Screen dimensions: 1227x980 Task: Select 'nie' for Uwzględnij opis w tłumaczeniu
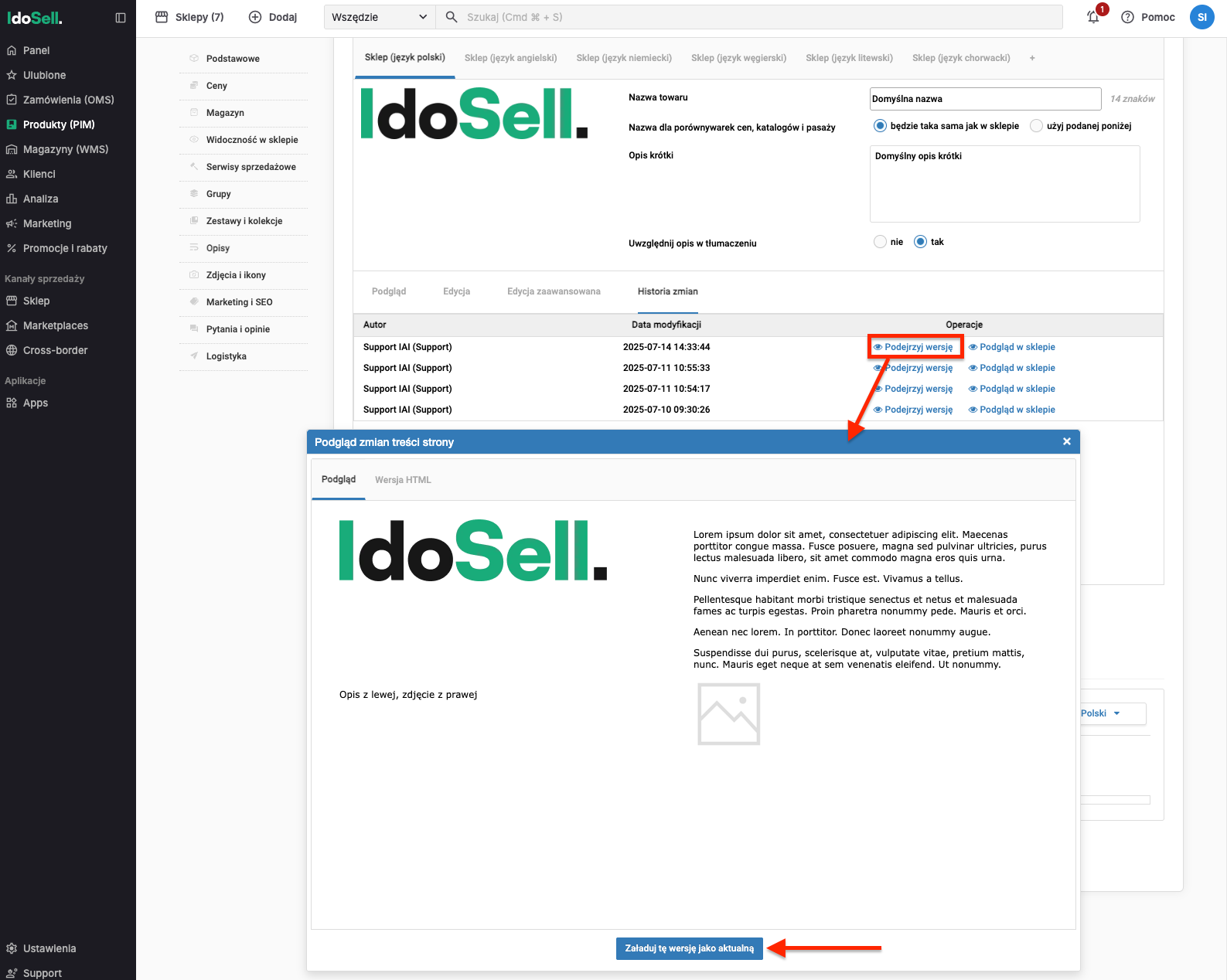click(880, 242)
